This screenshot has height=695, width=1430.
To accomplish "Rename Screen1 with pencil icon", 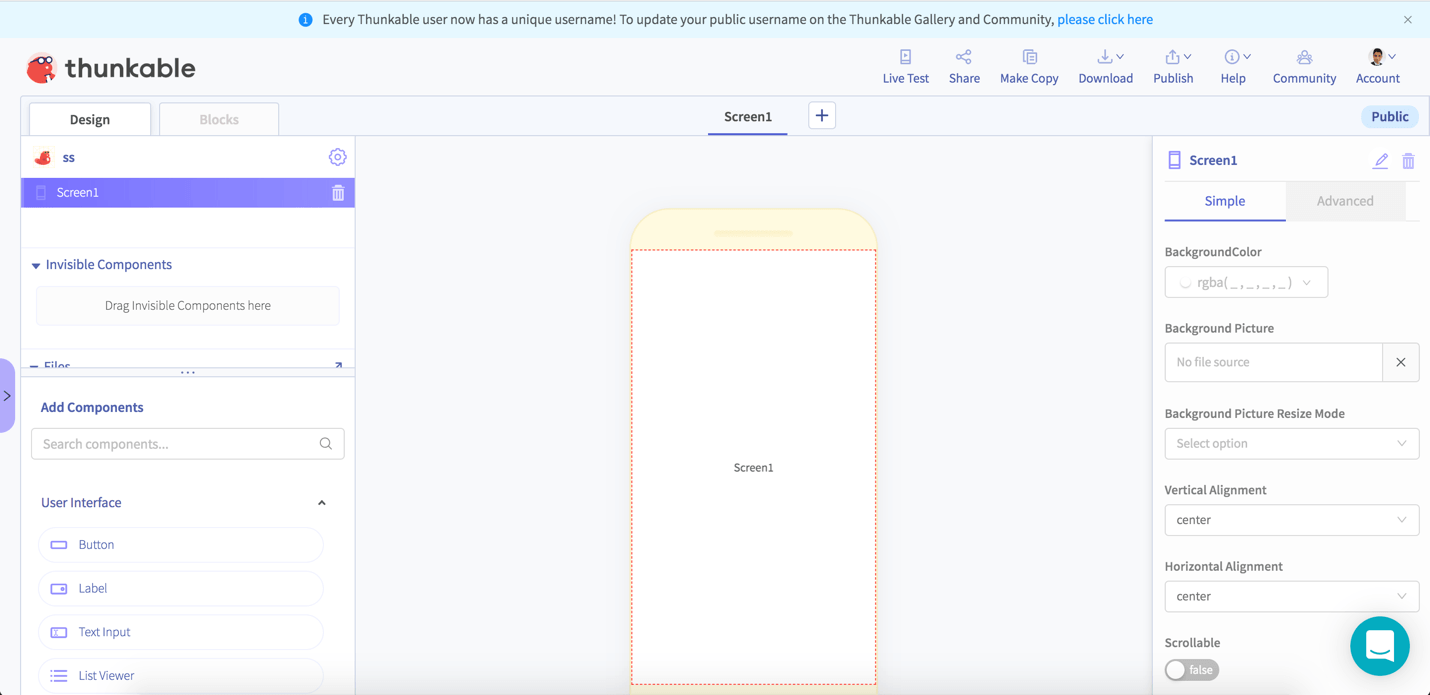I will click(1380, 161).
